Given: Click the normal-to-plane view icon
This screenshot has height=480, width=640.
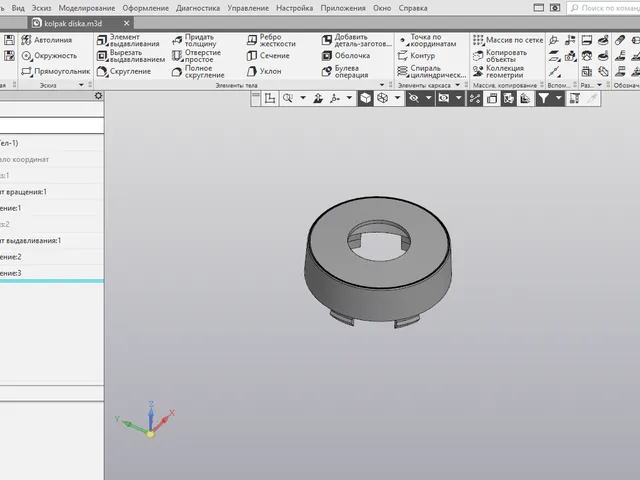Looking at the screenshot, I should [x=318, y=98].
